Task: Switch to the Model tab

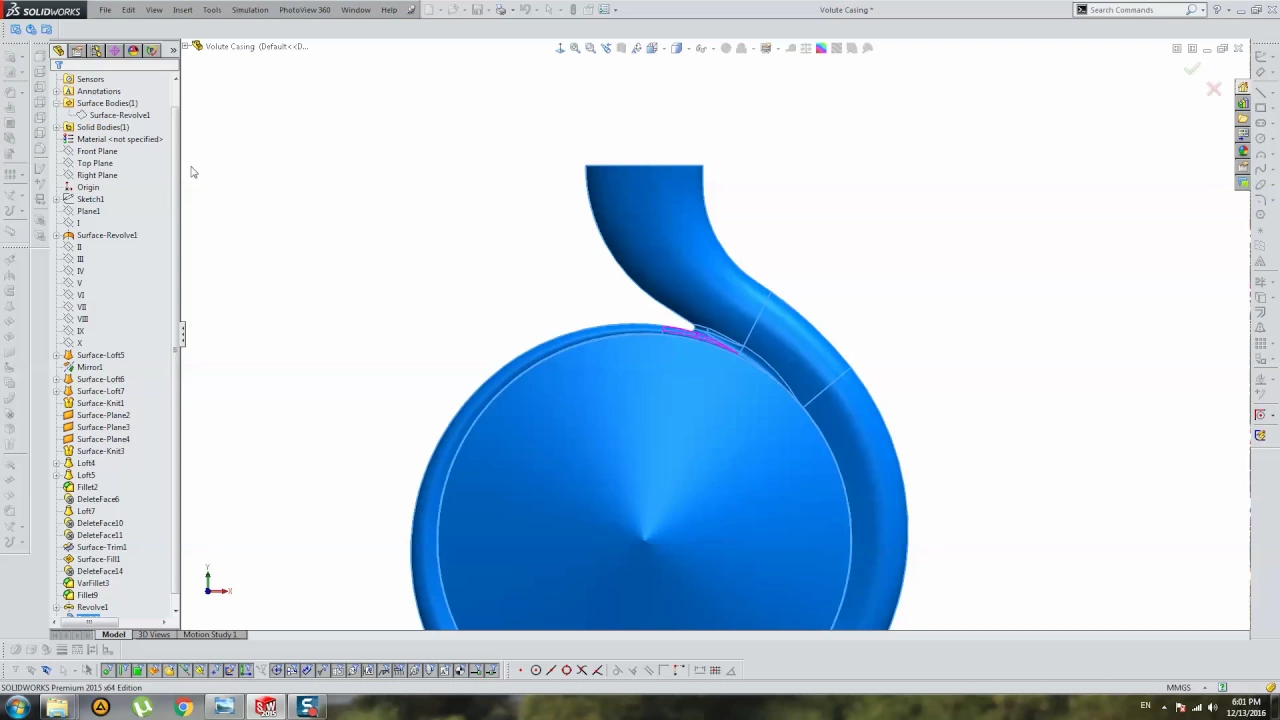Action: (113, 635)
